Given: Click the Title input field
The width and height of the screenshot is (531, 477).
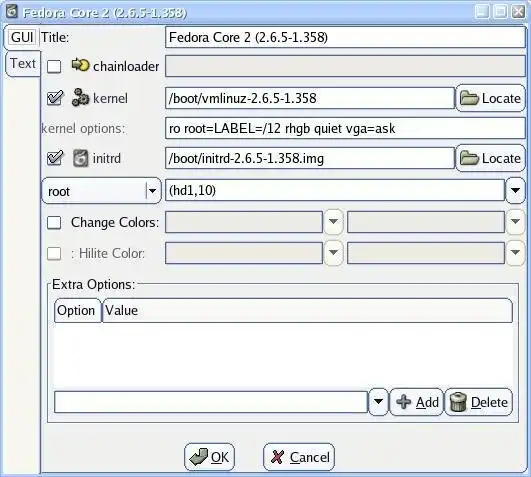Looking at the screenshot, I should 345,37.
